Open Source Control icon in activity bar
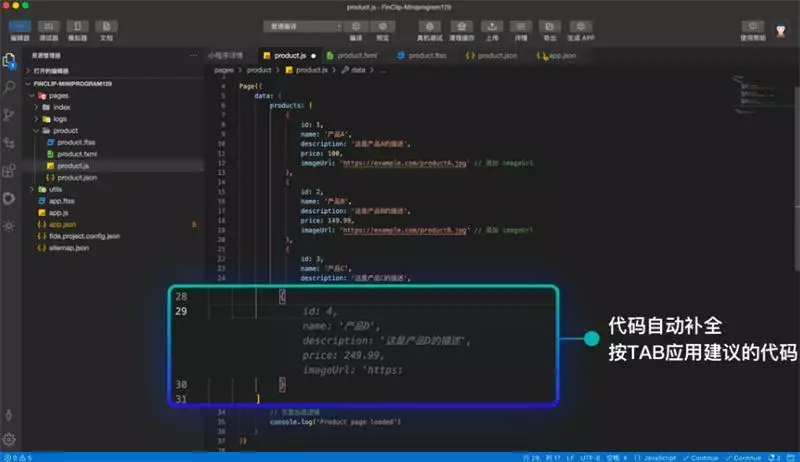The image size is (800, 462). 9,115
